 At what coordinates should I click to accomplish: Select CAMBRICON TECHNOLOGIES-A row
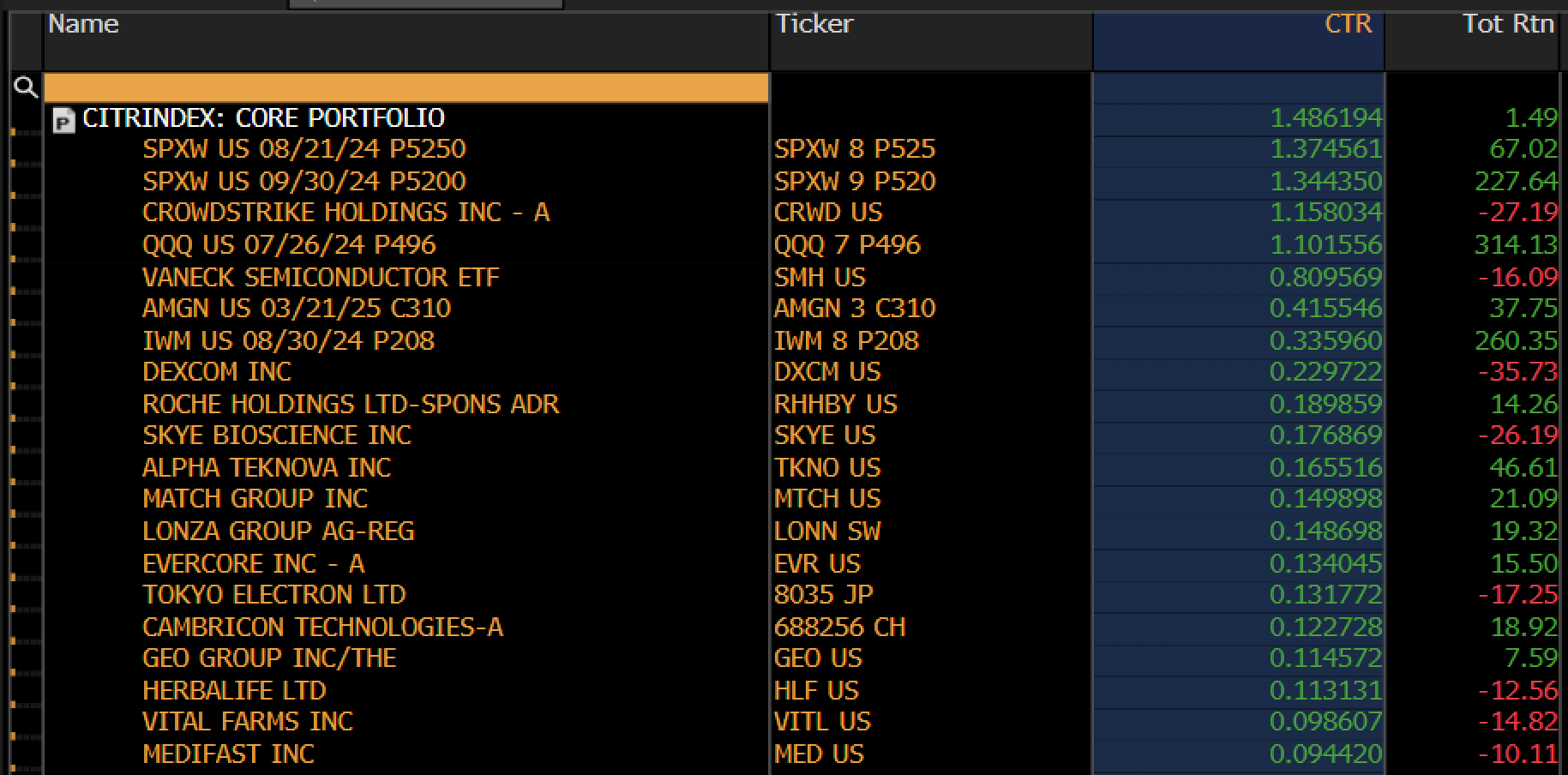click(322, 627)
